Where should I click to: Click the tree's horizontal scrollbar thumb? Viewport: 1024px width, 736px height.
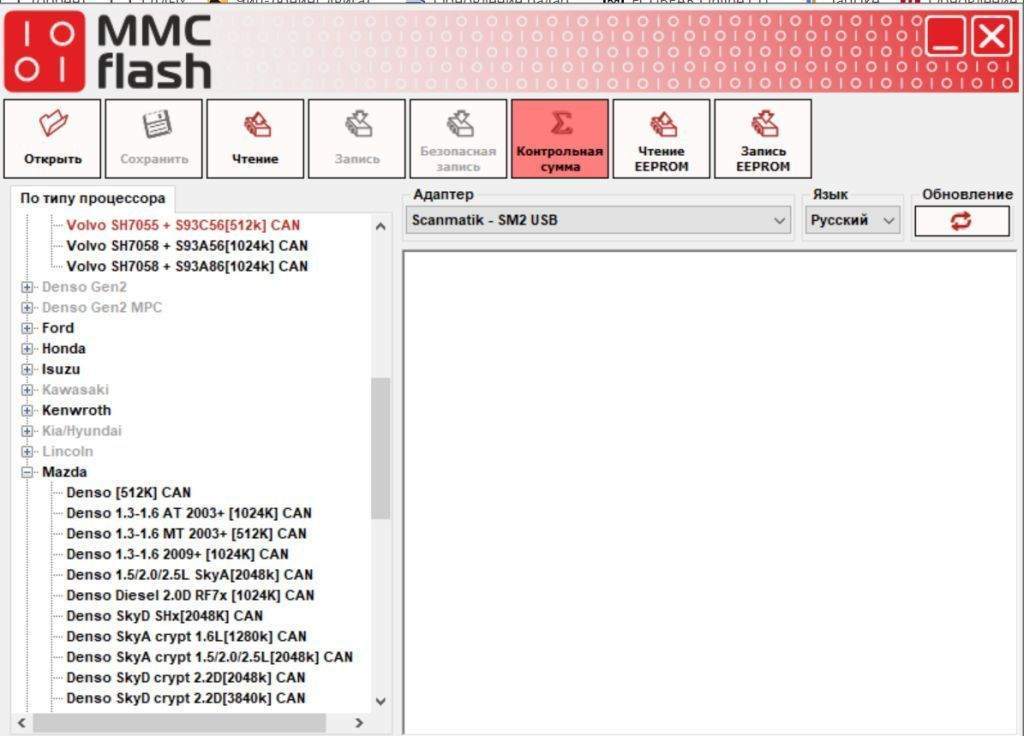pos(180,723)
